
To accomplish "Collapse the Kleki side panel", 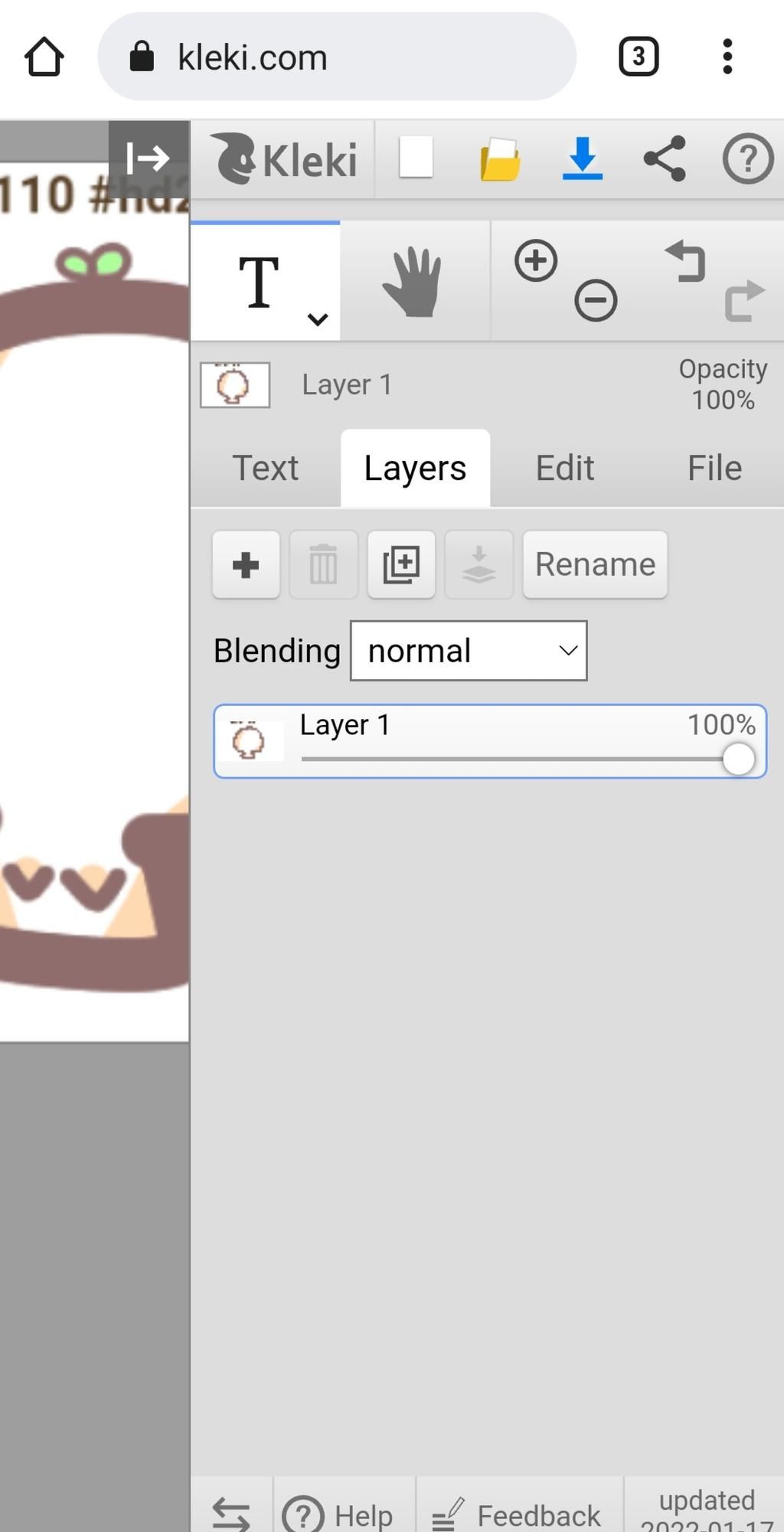I will click(x=148, y=158).
